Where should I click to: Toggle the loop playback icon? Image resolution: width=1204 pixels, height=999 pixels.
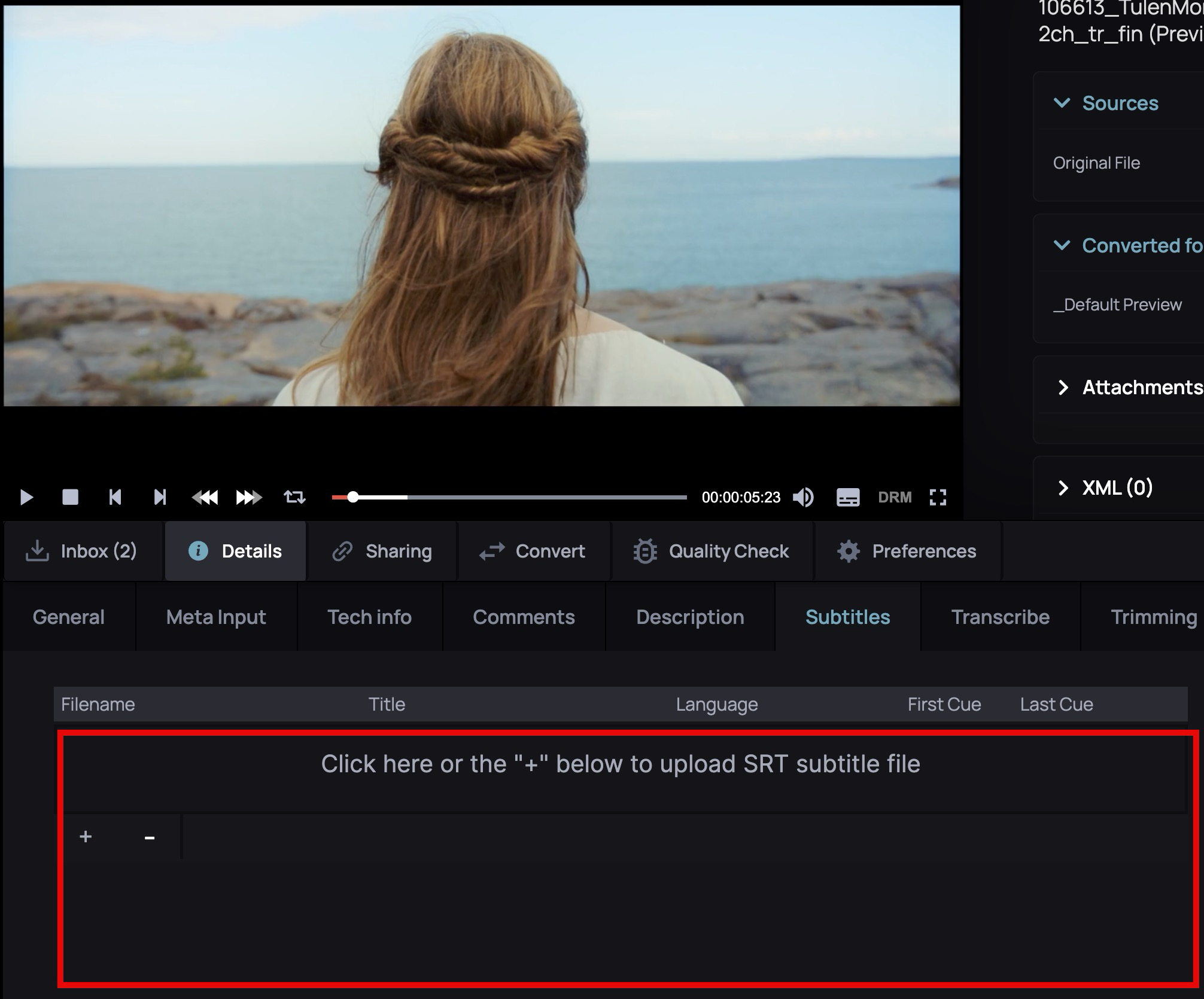click(x=294, y=497)
